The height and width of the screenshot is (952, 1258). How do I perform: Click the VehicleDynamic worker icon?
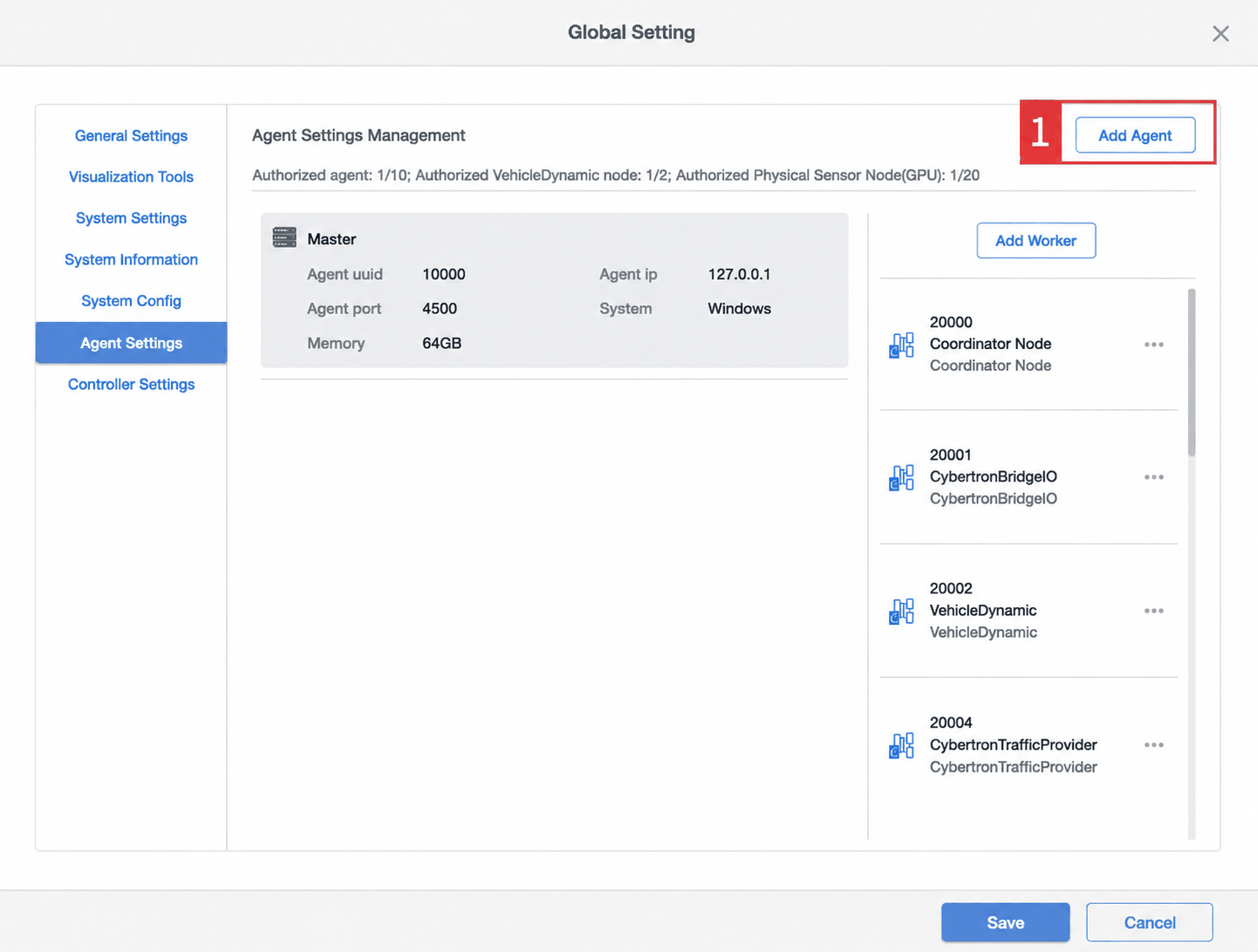(901, 611)
